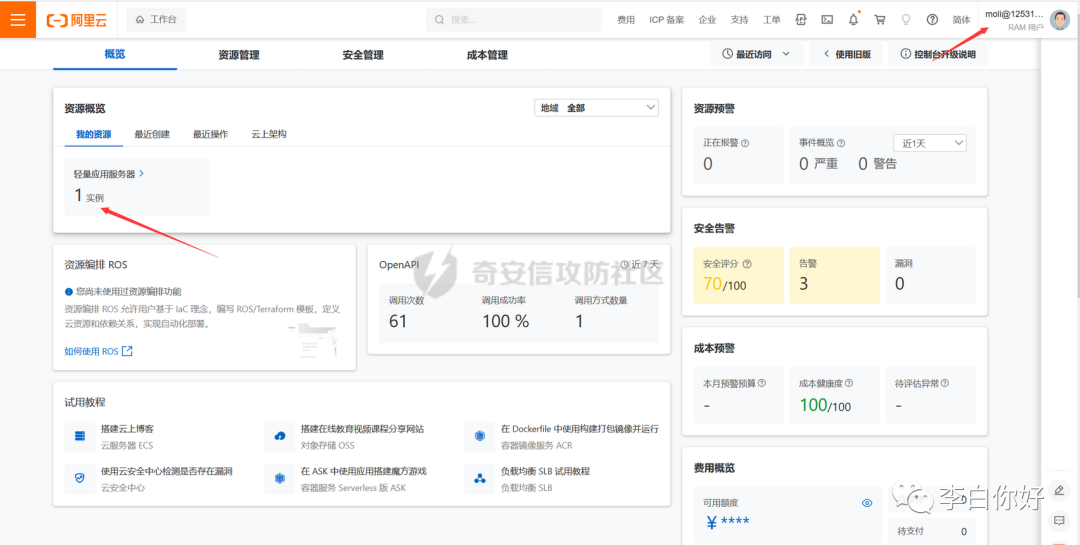This screenshot has width=1080, height=545.
Task: Click the security center shield icon
Action: [80, 478]
